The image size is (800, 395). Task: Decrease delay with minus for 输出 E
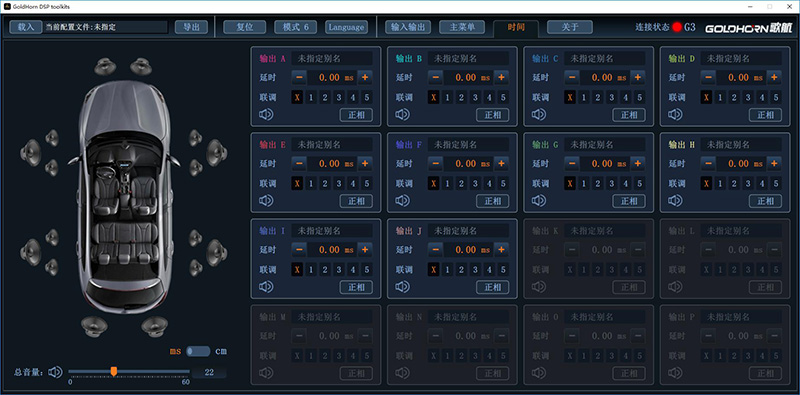pyautogui.click(x=299, y=164)
